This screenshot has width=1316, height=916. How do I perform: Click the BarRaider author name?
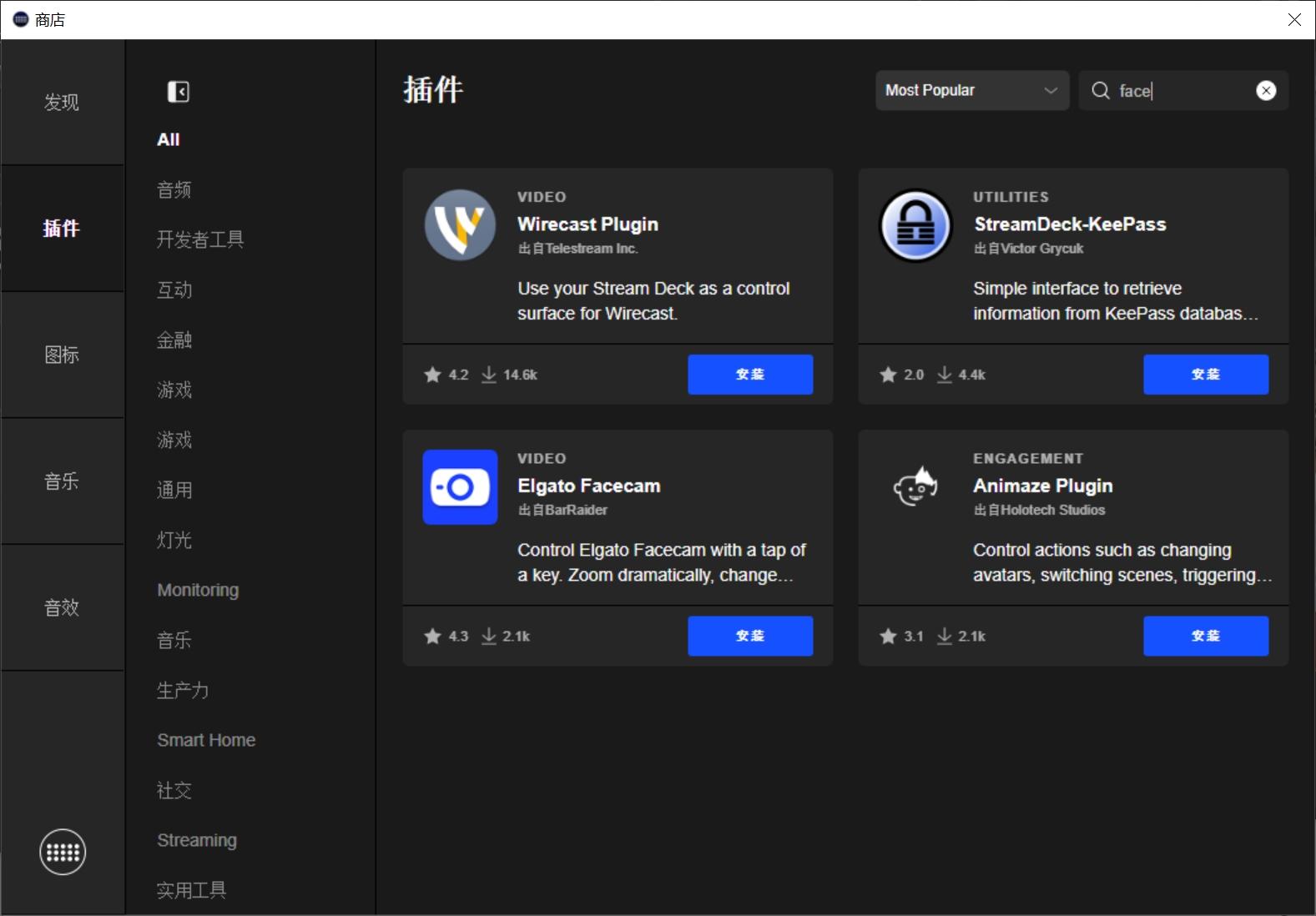(576, 510)
